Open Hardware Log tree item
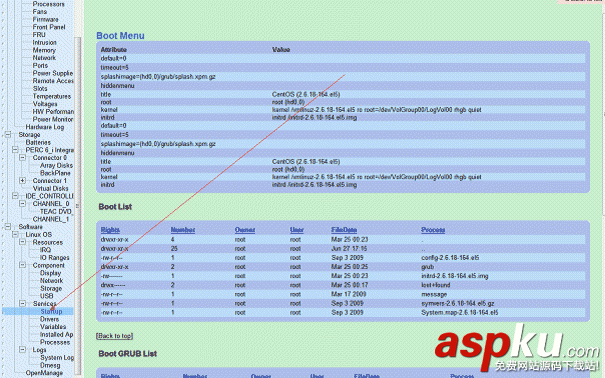This screenshot has width=605, height=378. [45, 127]
